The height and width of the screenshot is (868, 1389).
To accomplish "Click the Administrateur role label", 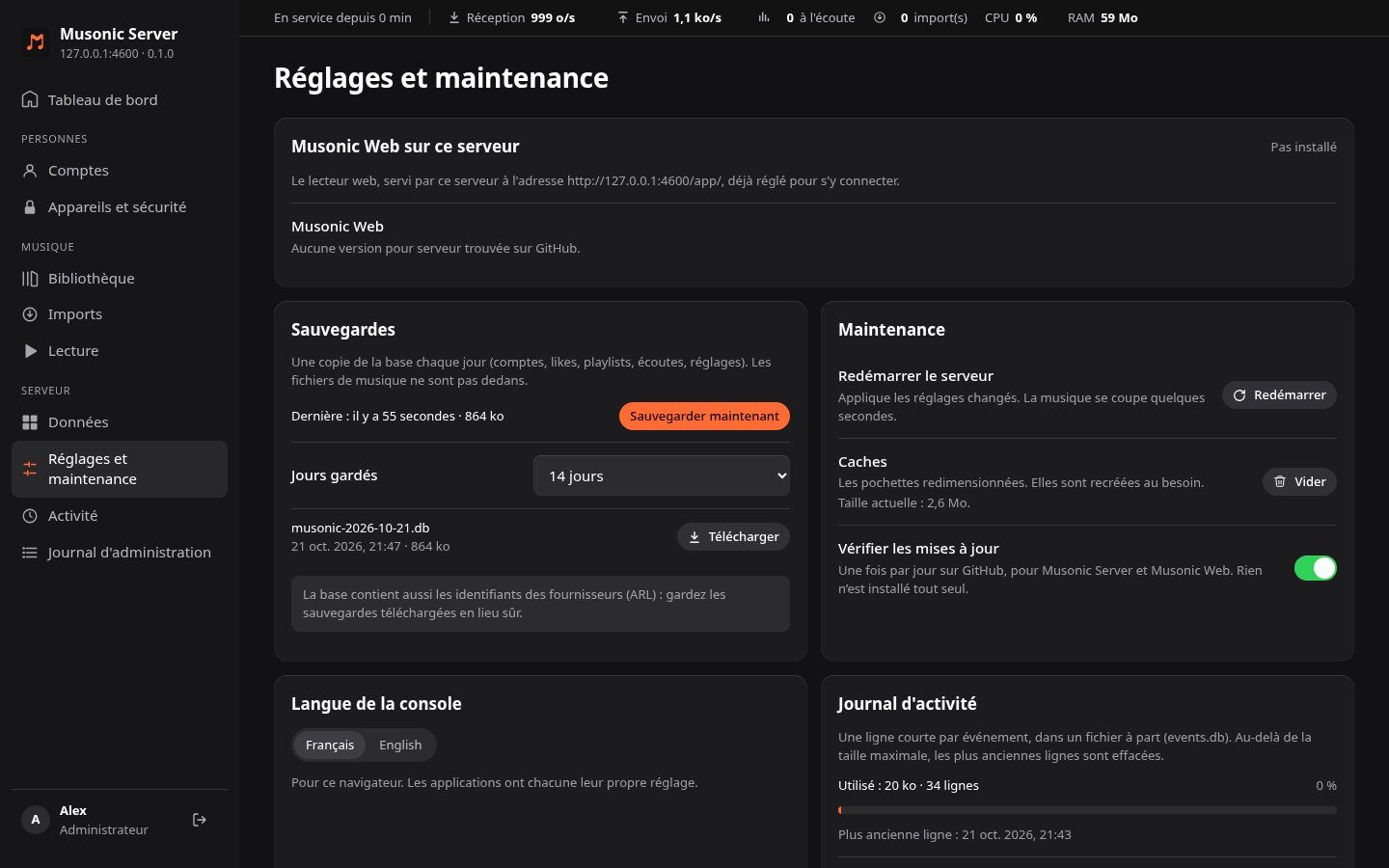I will coord(104,829).
